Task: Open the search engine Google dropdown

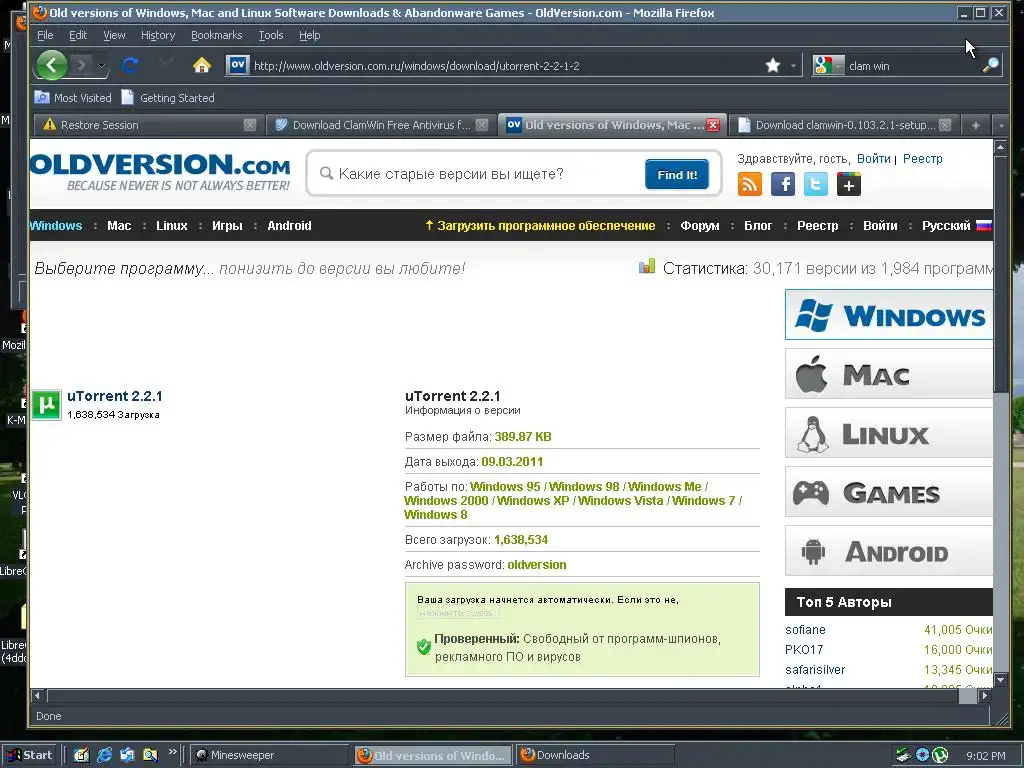Action: point(829,65)
